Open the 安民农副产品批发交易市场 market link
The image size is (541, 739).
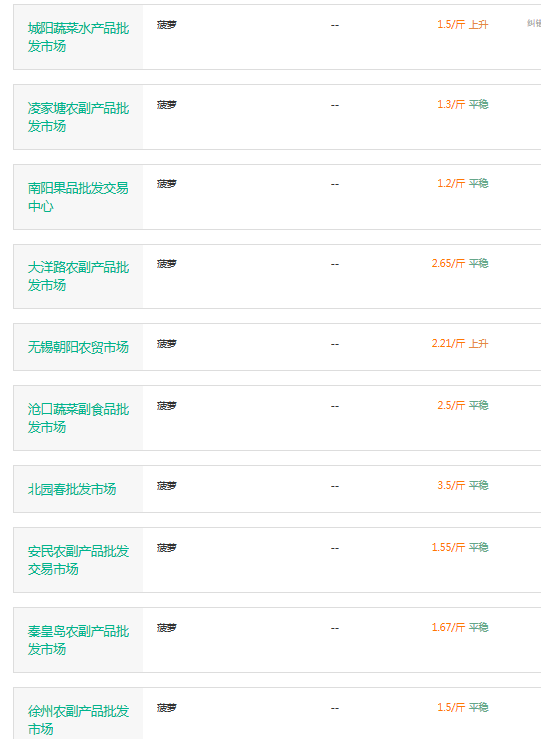click(78, 560)
